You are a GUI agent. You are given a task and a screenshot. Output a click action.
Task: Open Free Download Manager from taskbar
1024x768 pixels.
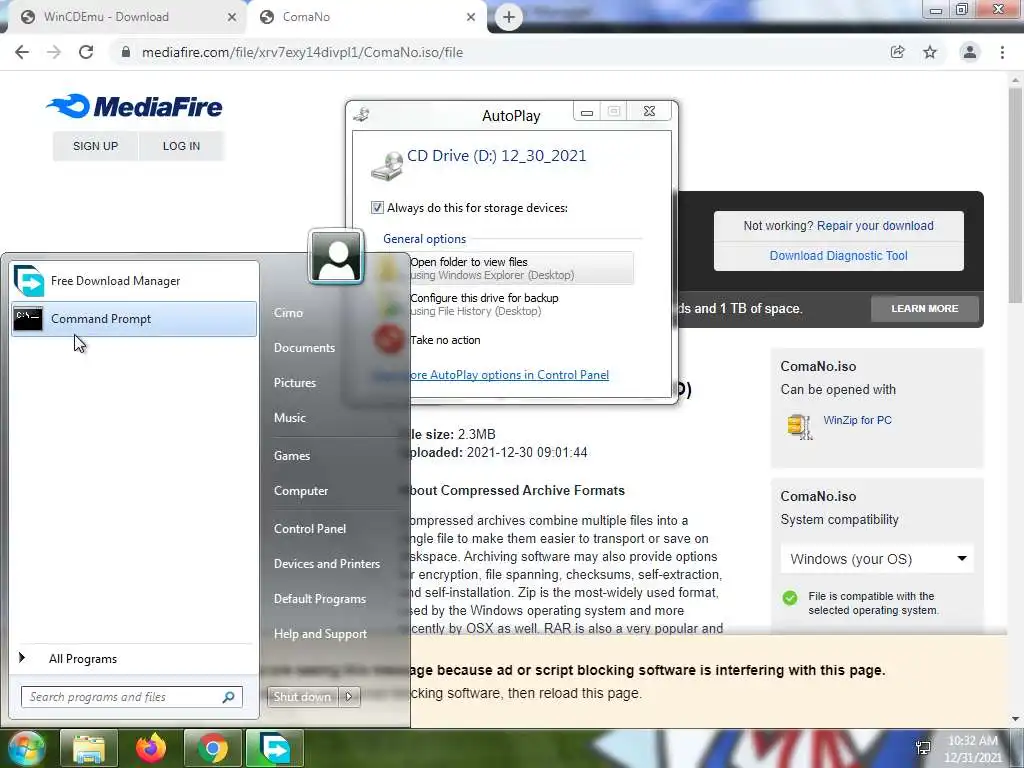pos(275,748)
